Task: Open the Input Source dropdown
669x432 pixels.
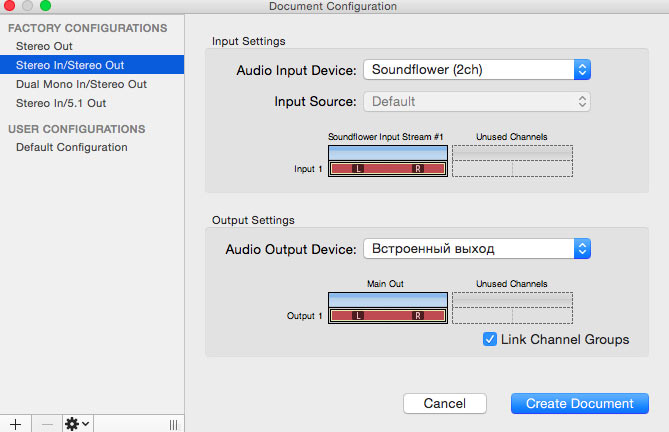Action: [477, 101]
